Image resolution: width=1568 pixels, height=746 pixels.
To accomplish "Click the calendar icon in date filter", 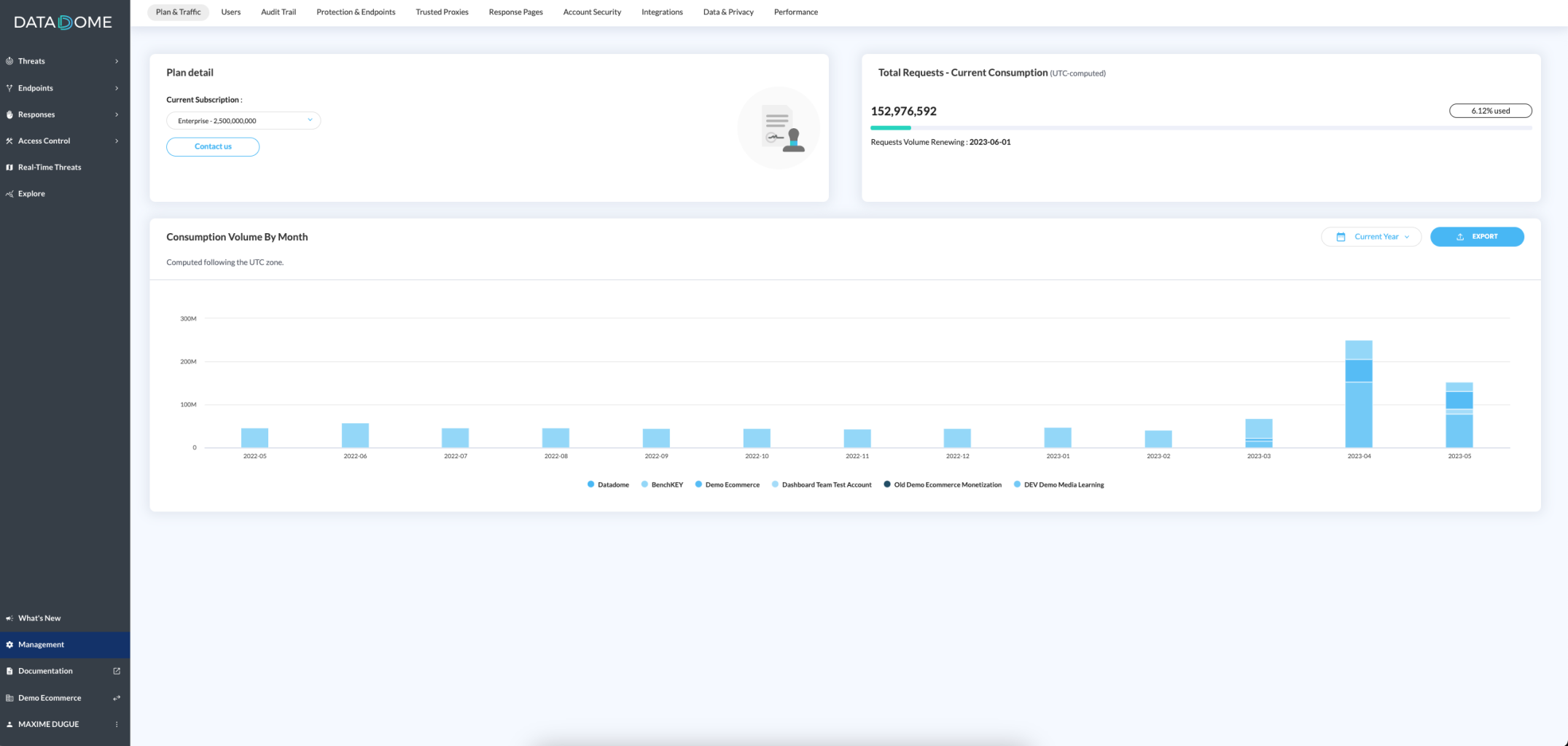I will click(1341, 237).
